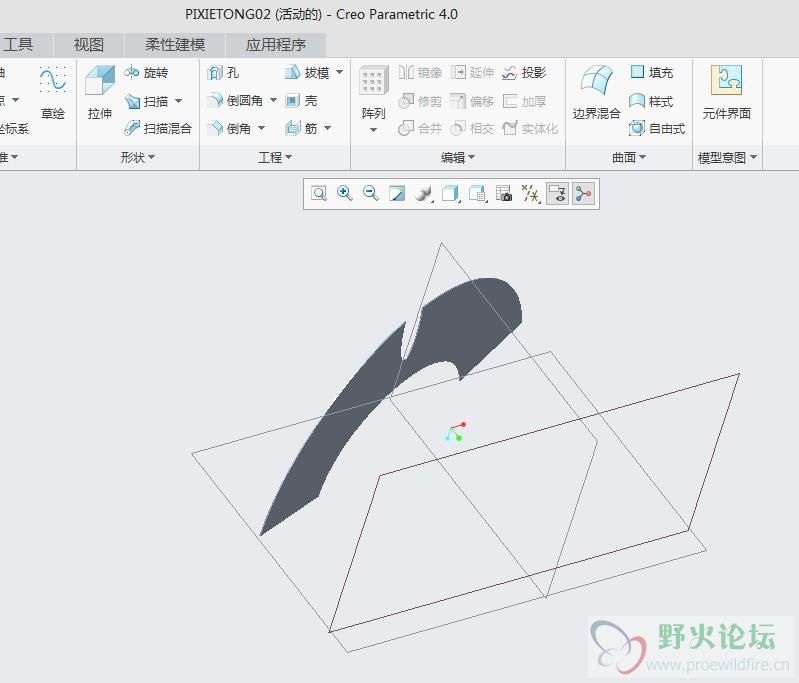This screenshot has width=799, height=683.
Task: Click the Mirror (镜像) tool
Action: (x=420, y=73)
